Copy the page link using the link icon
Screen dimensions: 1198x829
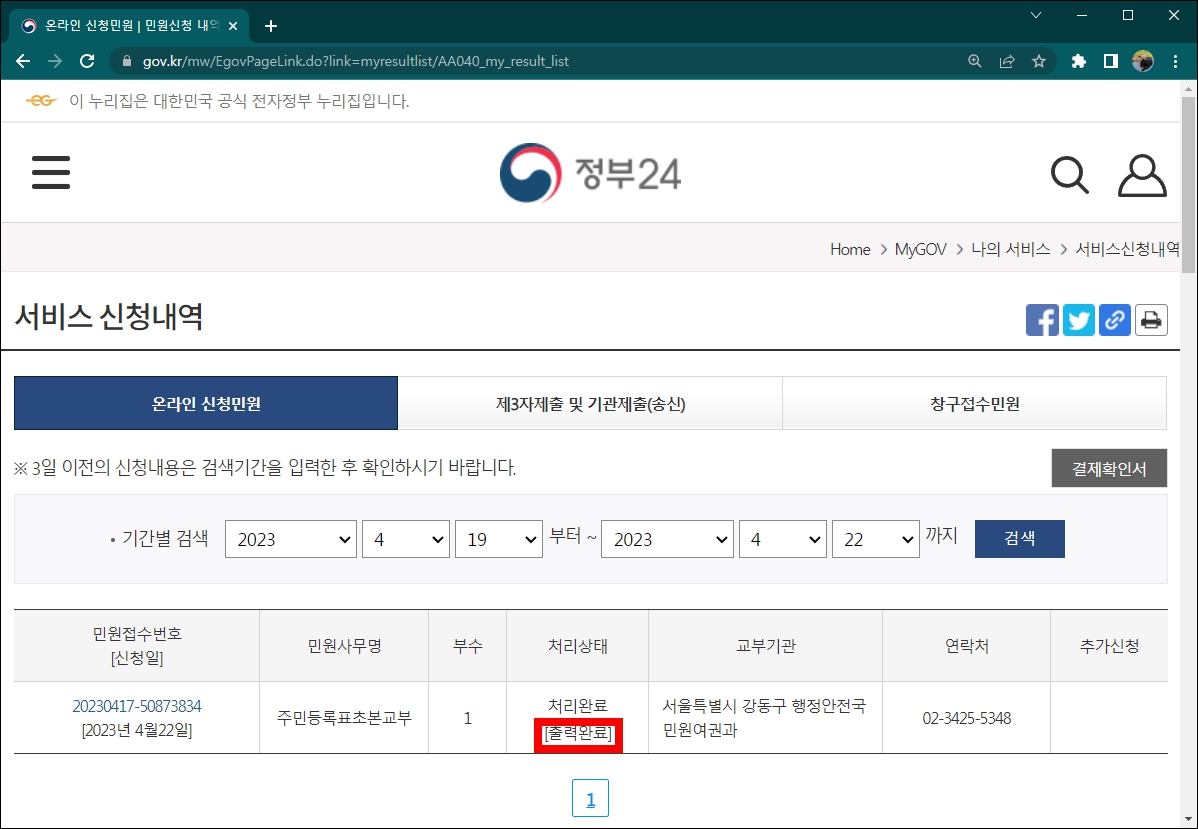[1114, 319]
